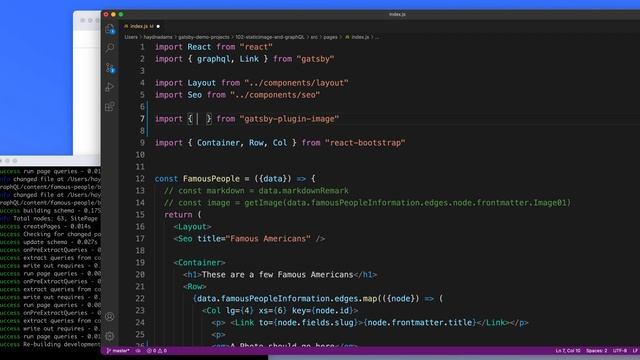
Task: Click "Famous Americans" title attribute on line 17
Action: click(x=268, y=239)
